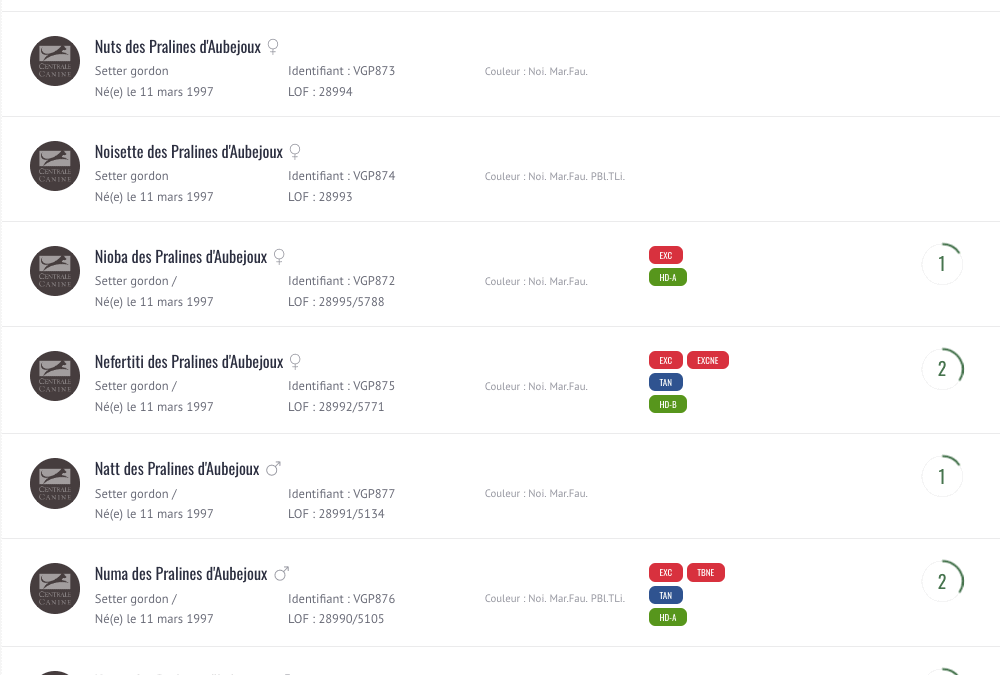This screenshot has height=675, width=1000.
Task: Open Noisette des Pralines d'Aubejoux profile
Action: (x=189, y=152)
